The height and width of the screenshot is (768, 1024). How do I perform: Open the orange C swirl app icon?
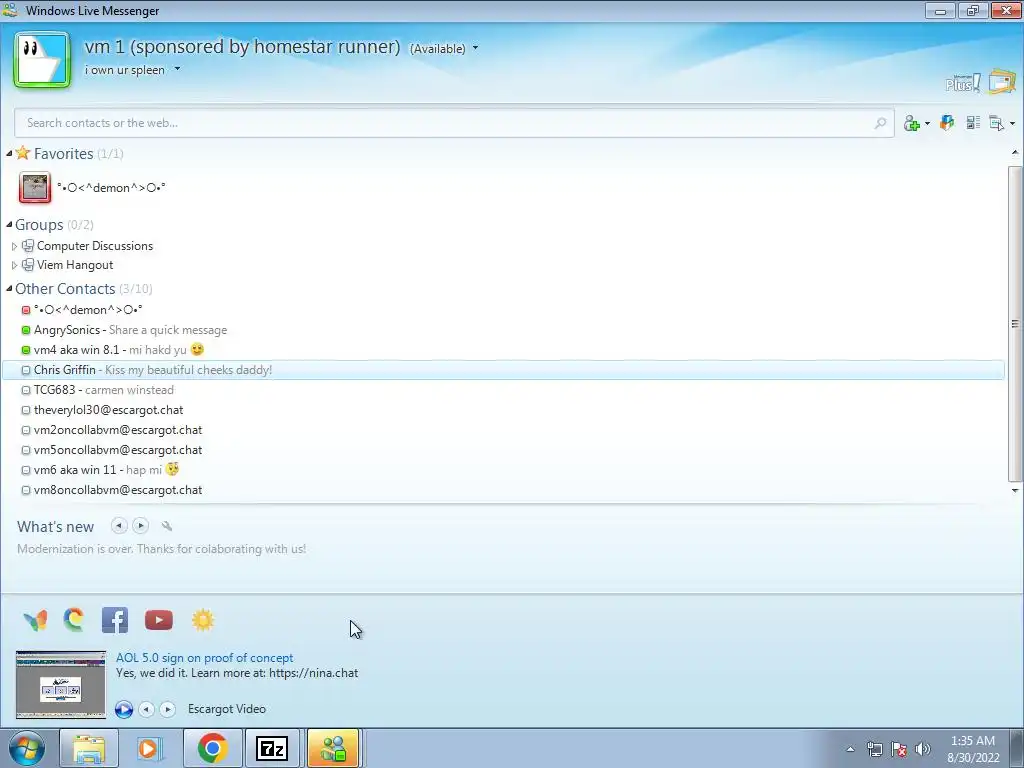pos(74,620)
